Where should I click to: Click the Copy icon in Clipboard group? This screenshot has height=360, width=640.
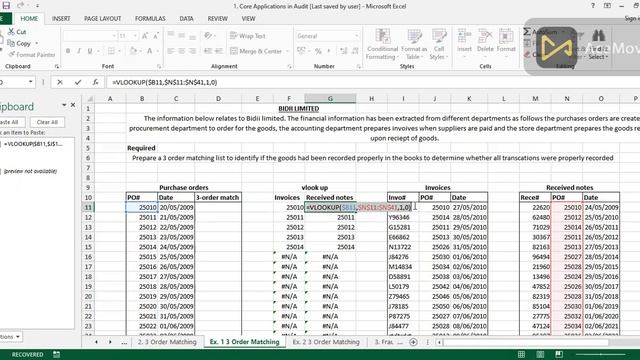click(11, 43)
